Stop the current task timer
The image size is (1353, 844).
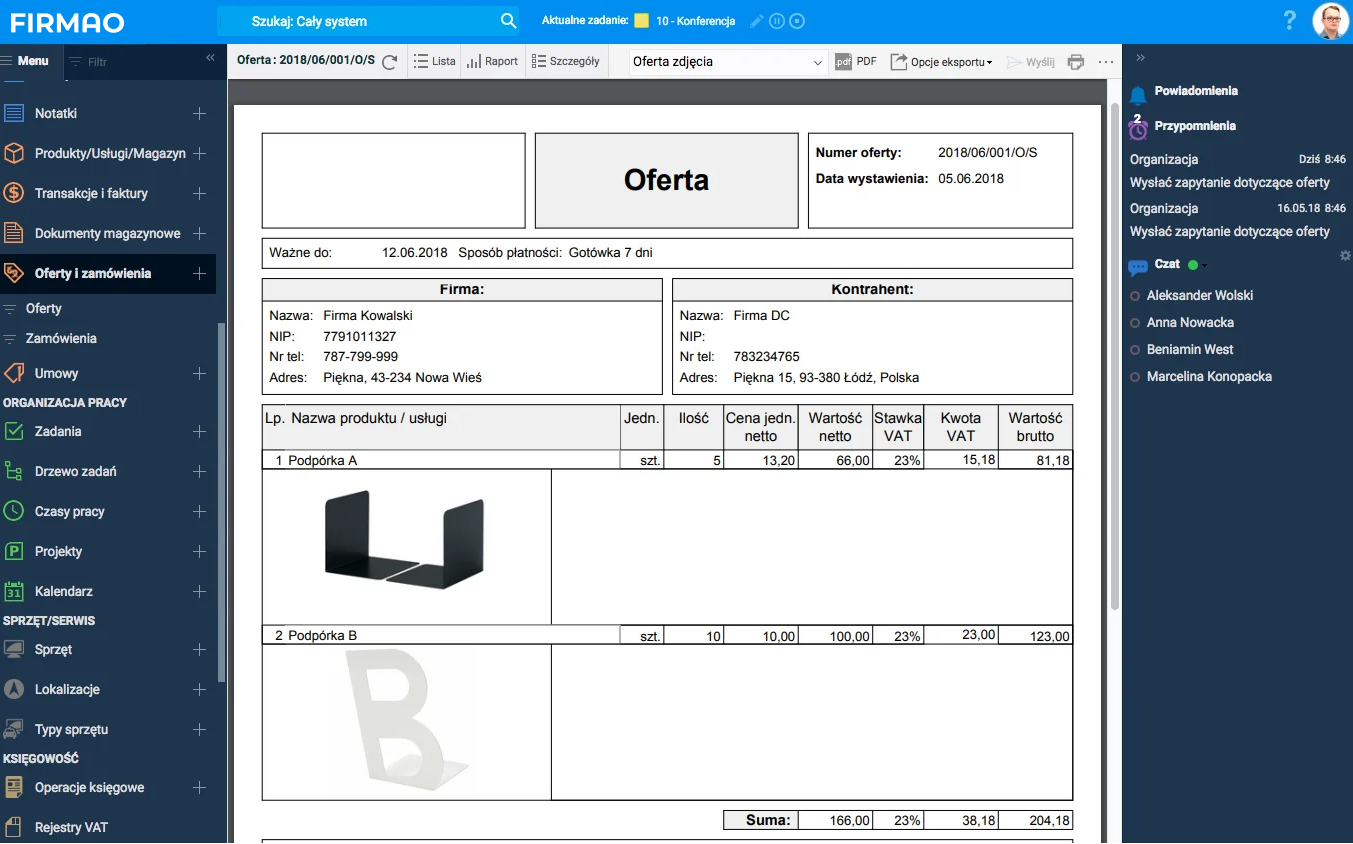coord(797,21)
